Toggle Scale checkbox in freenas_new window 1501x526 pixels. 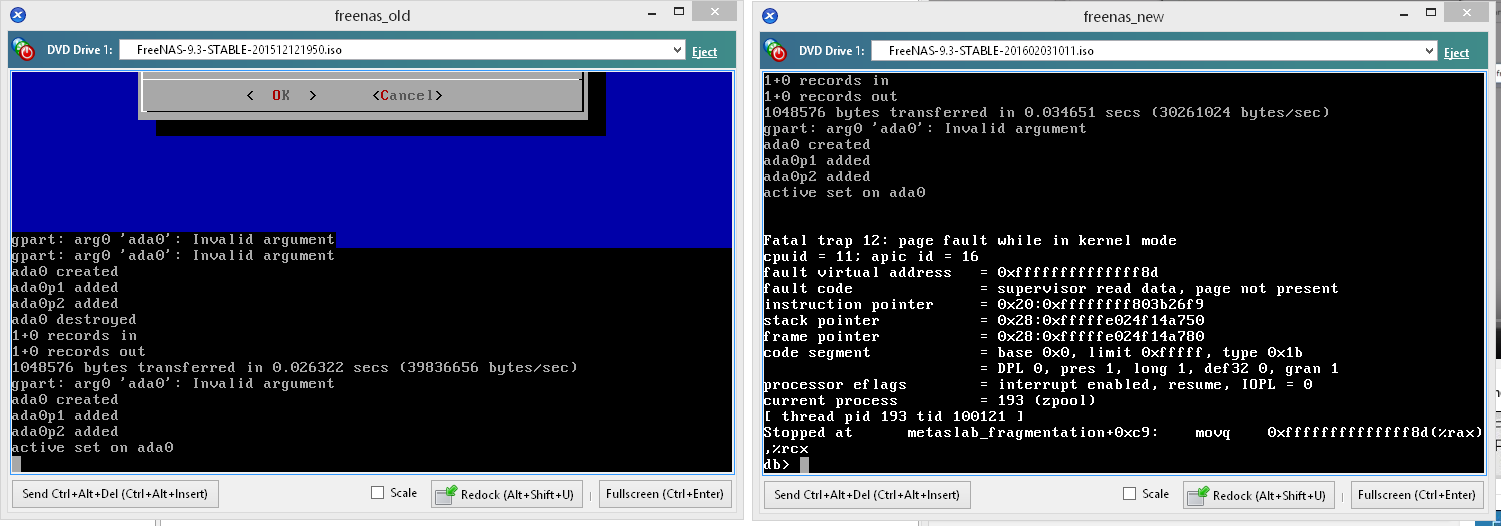pos(1129,494)
